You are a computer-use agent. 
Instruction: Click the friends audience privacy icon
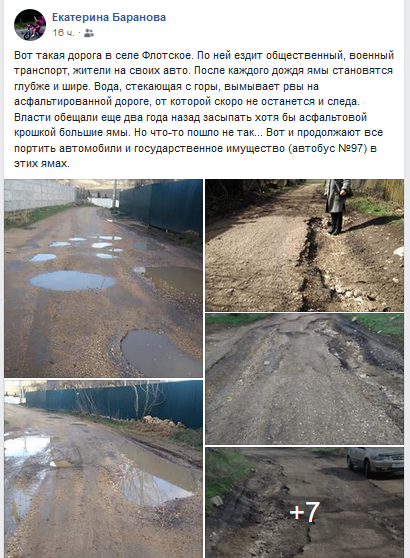coord(89,33)
